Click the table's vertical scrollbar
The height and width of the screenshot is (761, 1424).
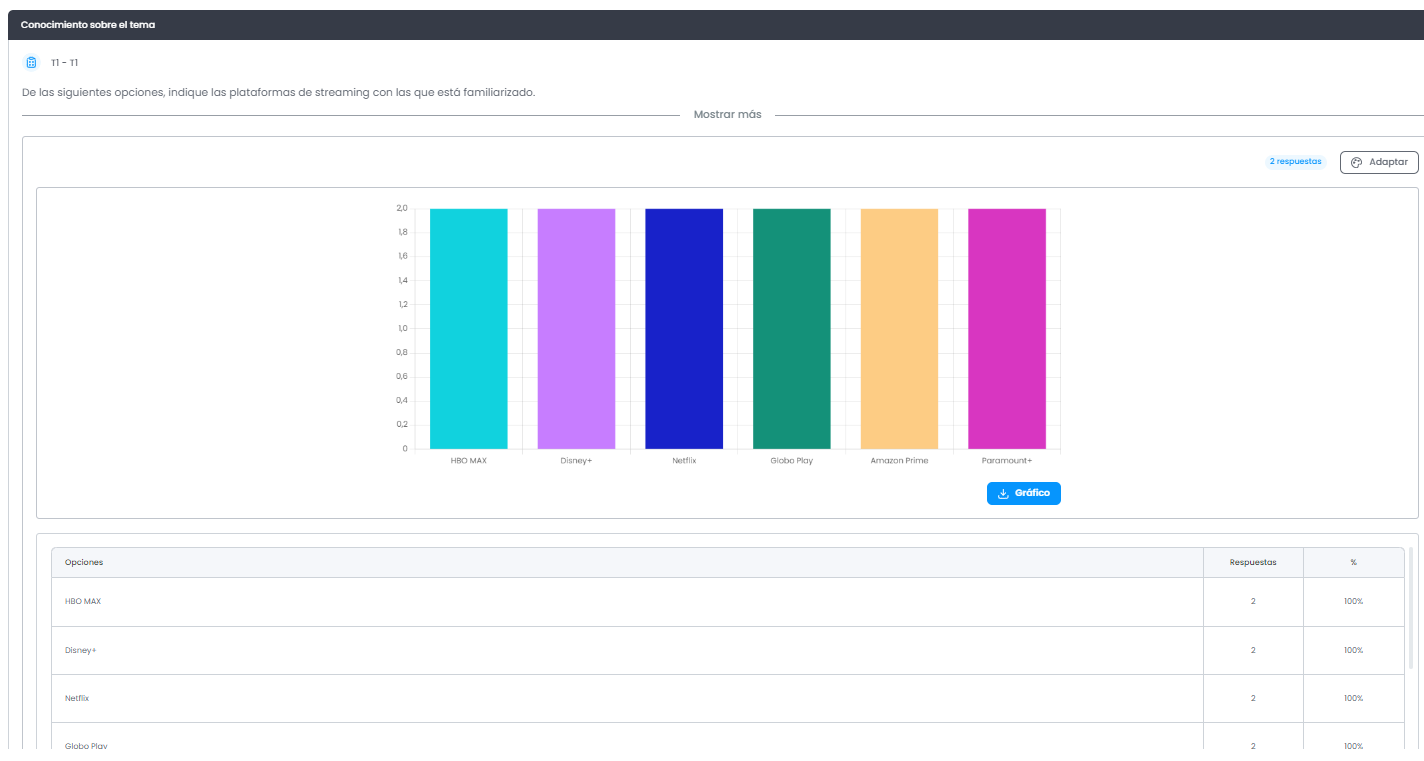1411,608
